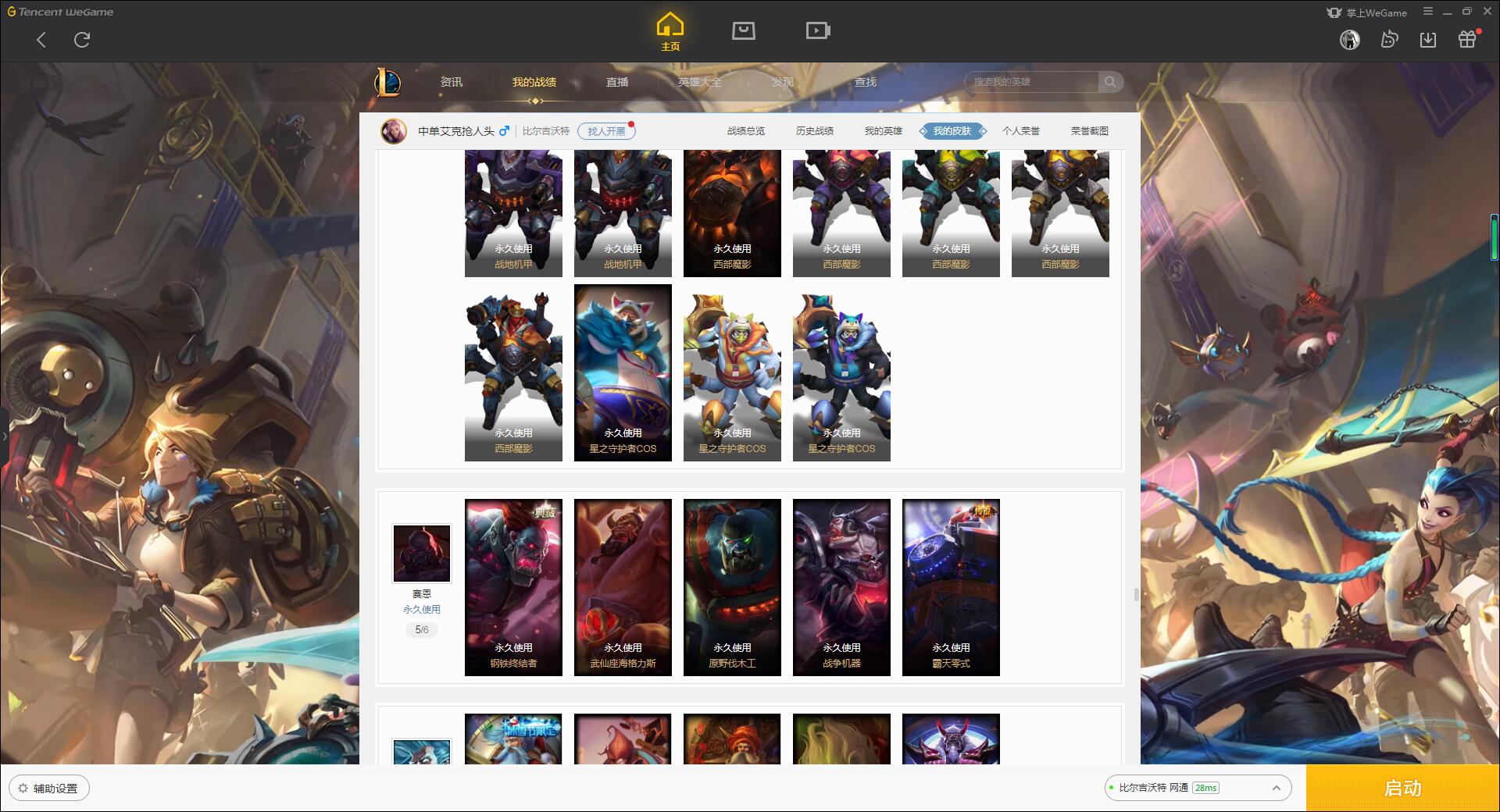Click the Tencent WeGame logo
The image size is (1500, 812).
click(x=61, y=12)
